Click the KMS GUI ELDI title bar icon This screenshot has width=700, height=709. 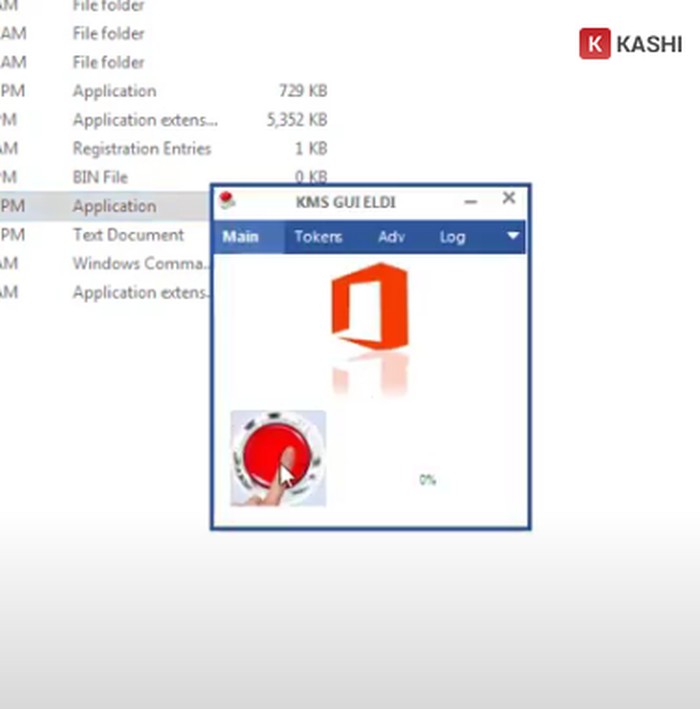227,200
